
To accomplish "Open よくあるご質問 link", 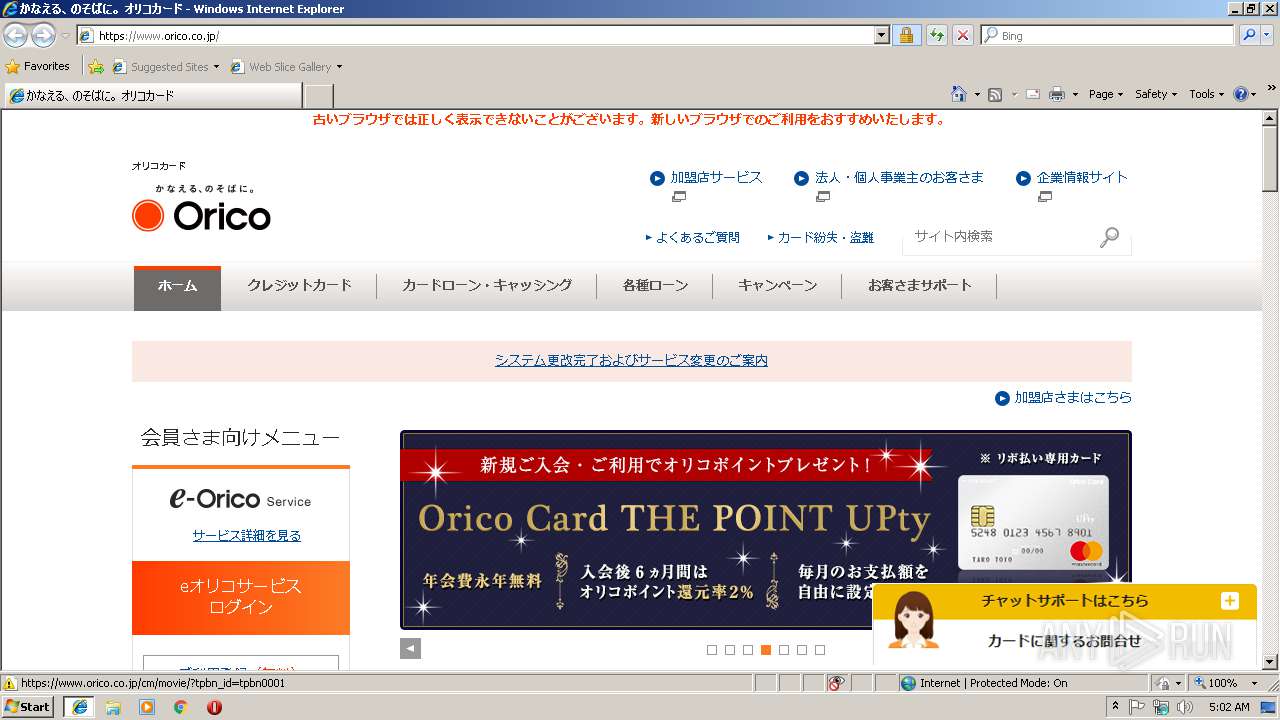I will (x=698, y=237).
